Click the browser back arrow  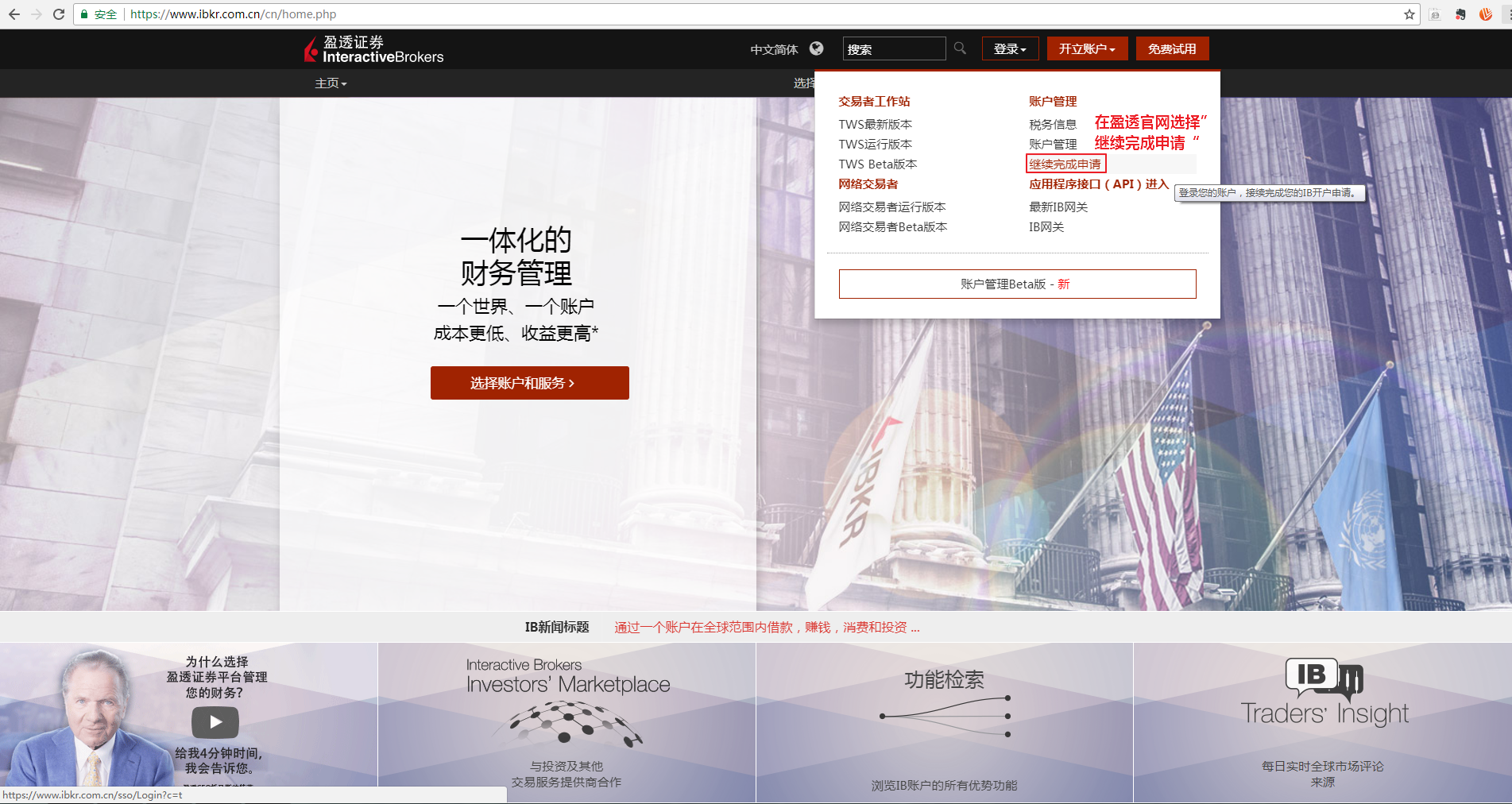pyautogui.click(x=14, y=14)
